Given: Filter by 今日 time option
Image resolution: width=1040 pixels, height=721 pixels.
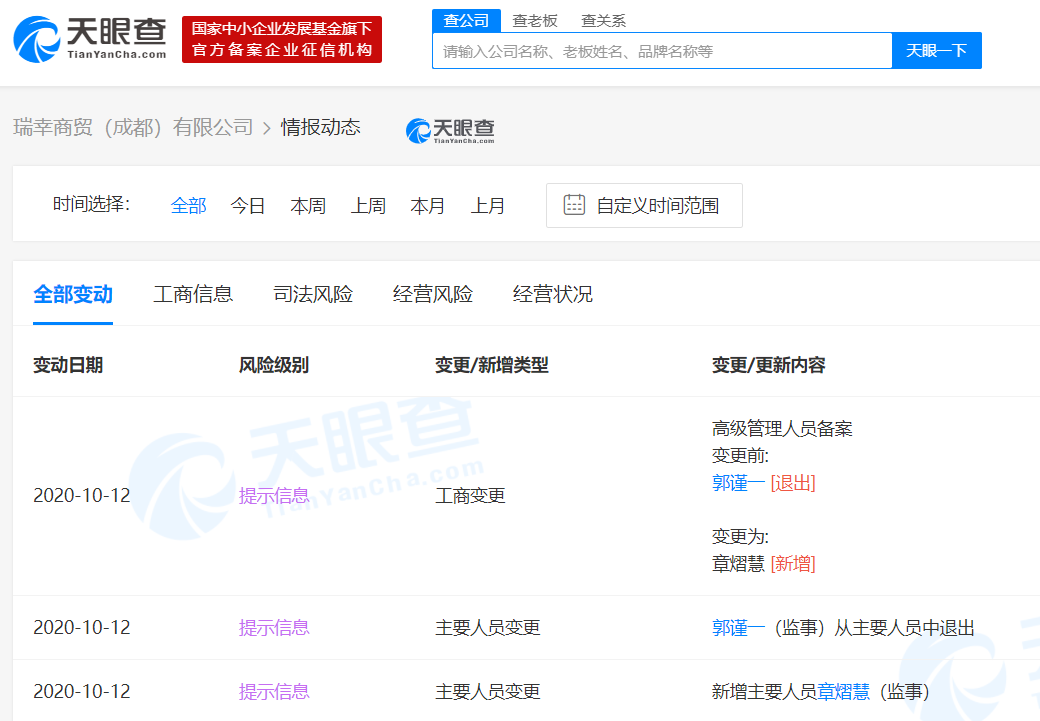Looking at the screenshot, I should 248,205.
